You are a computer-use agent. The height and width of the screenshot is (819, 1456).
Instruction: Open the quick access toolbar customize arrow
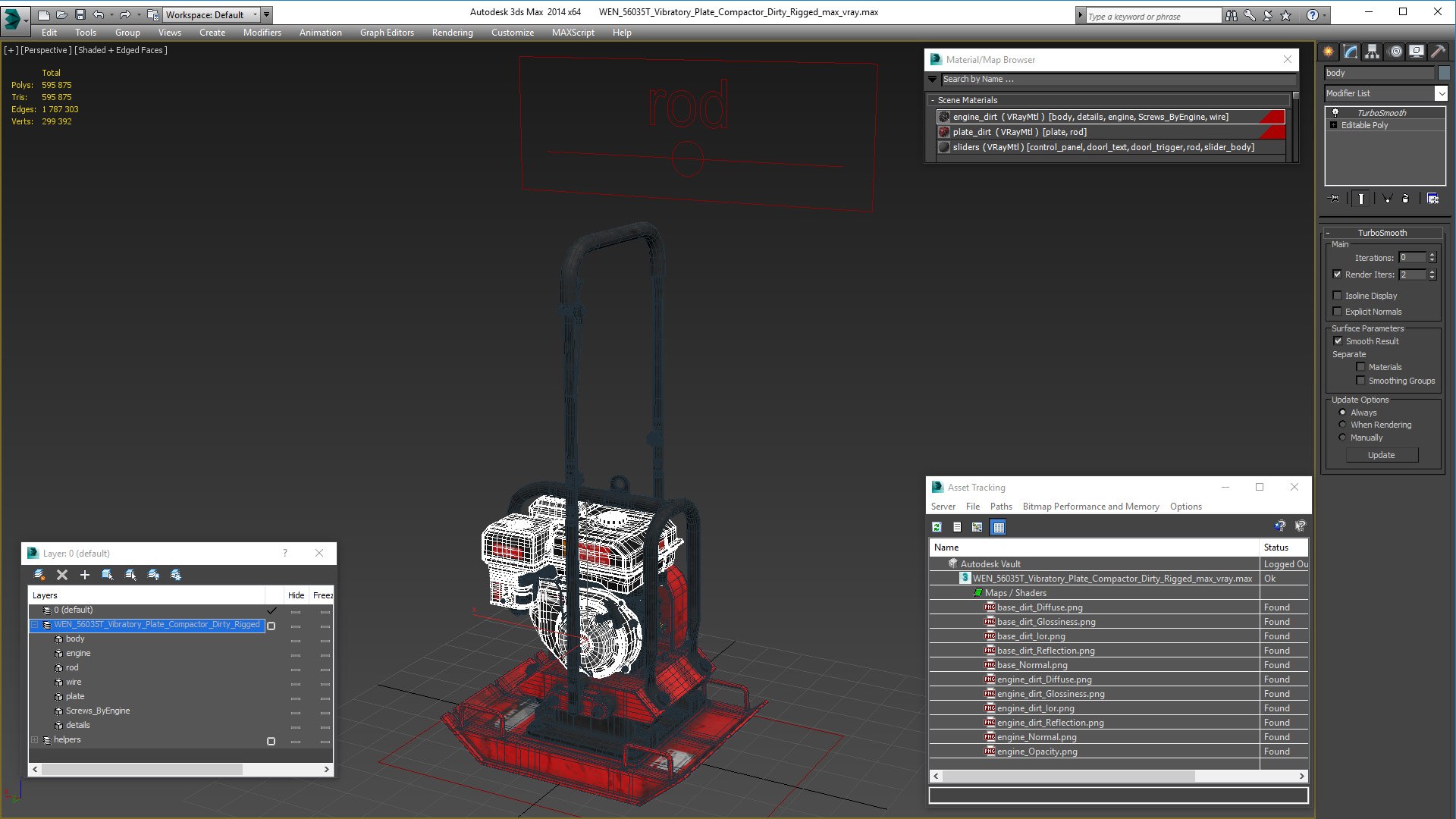266,14
